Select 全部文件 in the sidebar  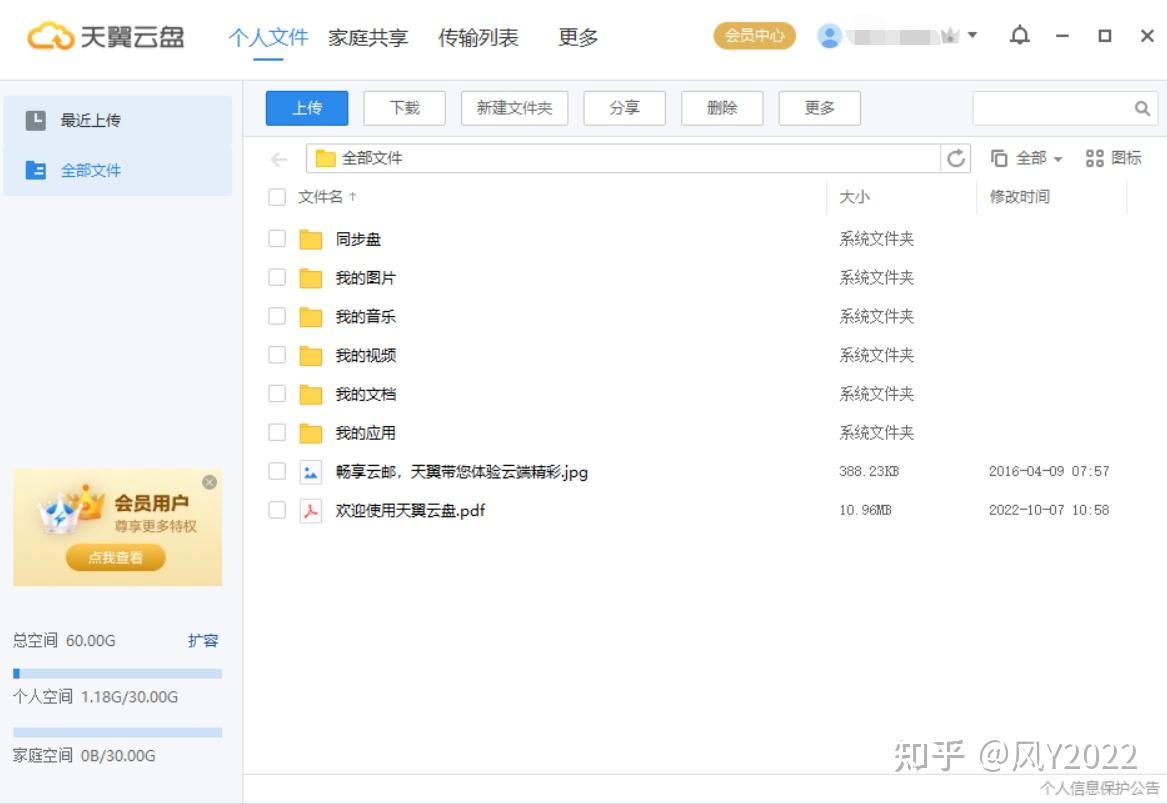[x=118, y=170]
